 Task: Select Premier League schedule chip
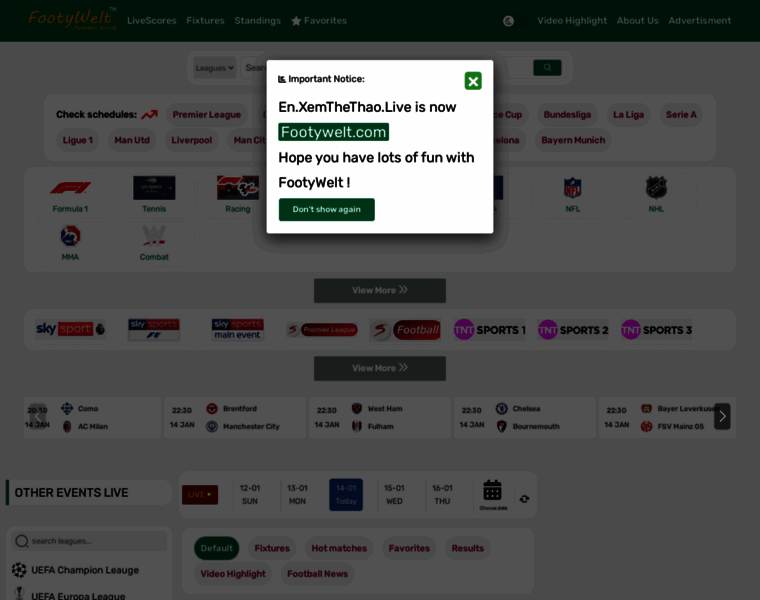(x=206, y=115)
